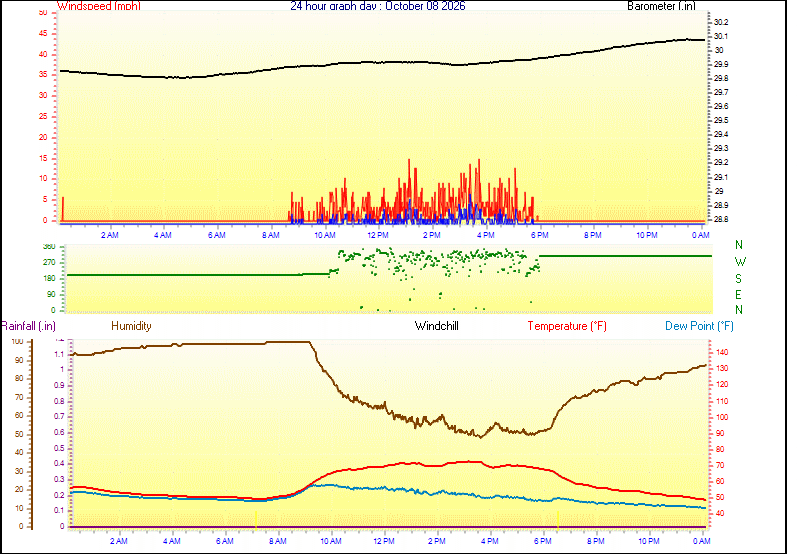Click the red 35 on the windspeed axis
This screenshot has height=554, width=798.
click(x=43, y=74)
